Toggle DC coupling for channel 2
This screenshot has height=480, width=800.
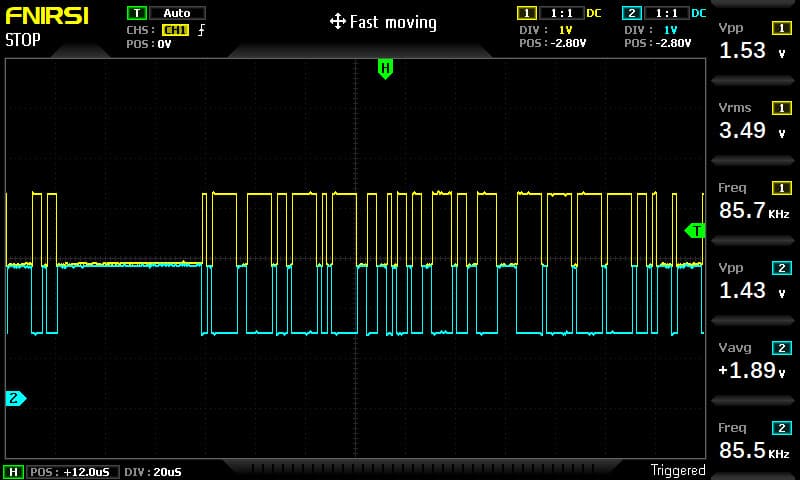tap(698, 13)
